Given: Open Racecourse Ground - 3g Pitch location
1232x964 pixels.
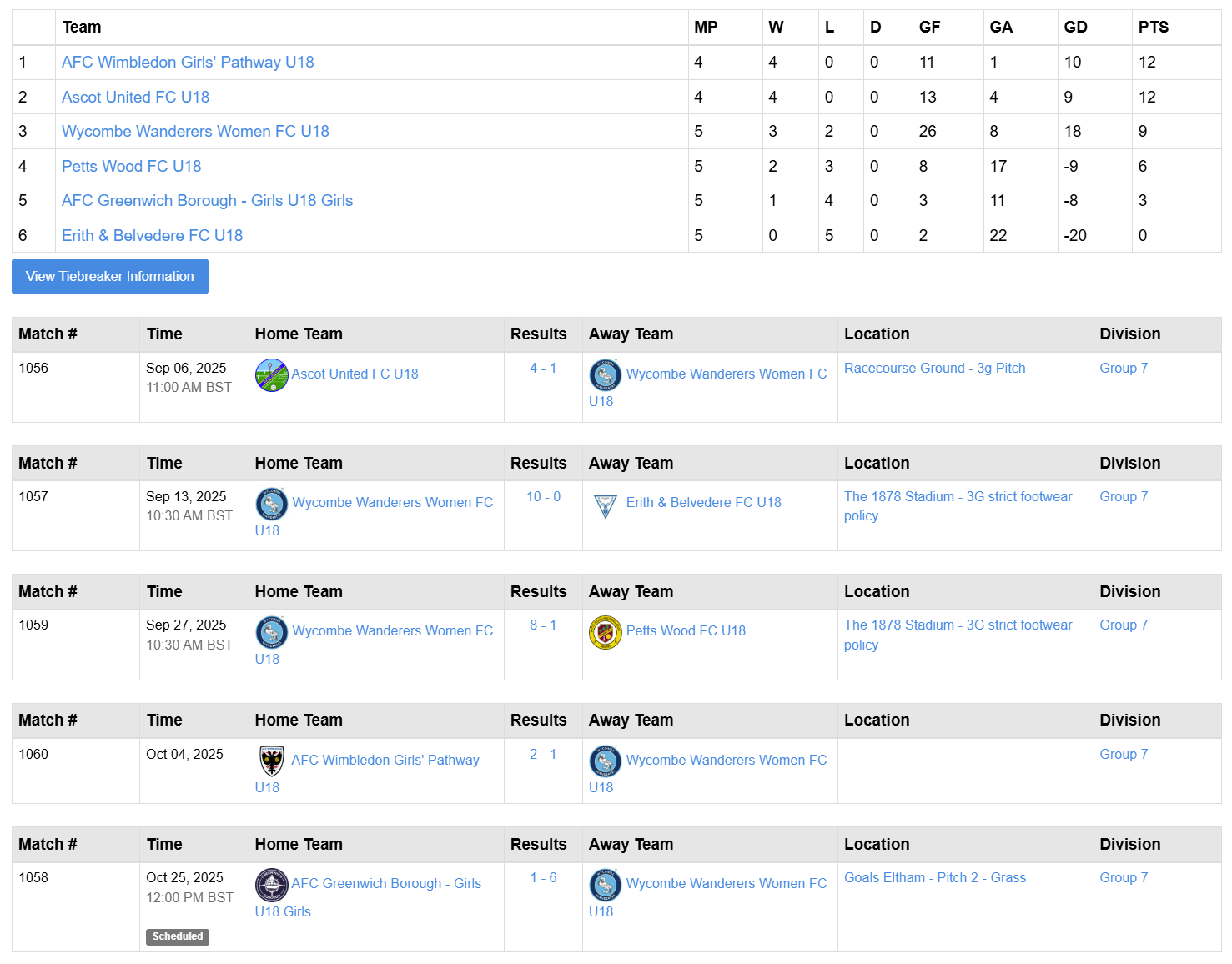Looking at the screenshot, I should click(x=935, y=368).
